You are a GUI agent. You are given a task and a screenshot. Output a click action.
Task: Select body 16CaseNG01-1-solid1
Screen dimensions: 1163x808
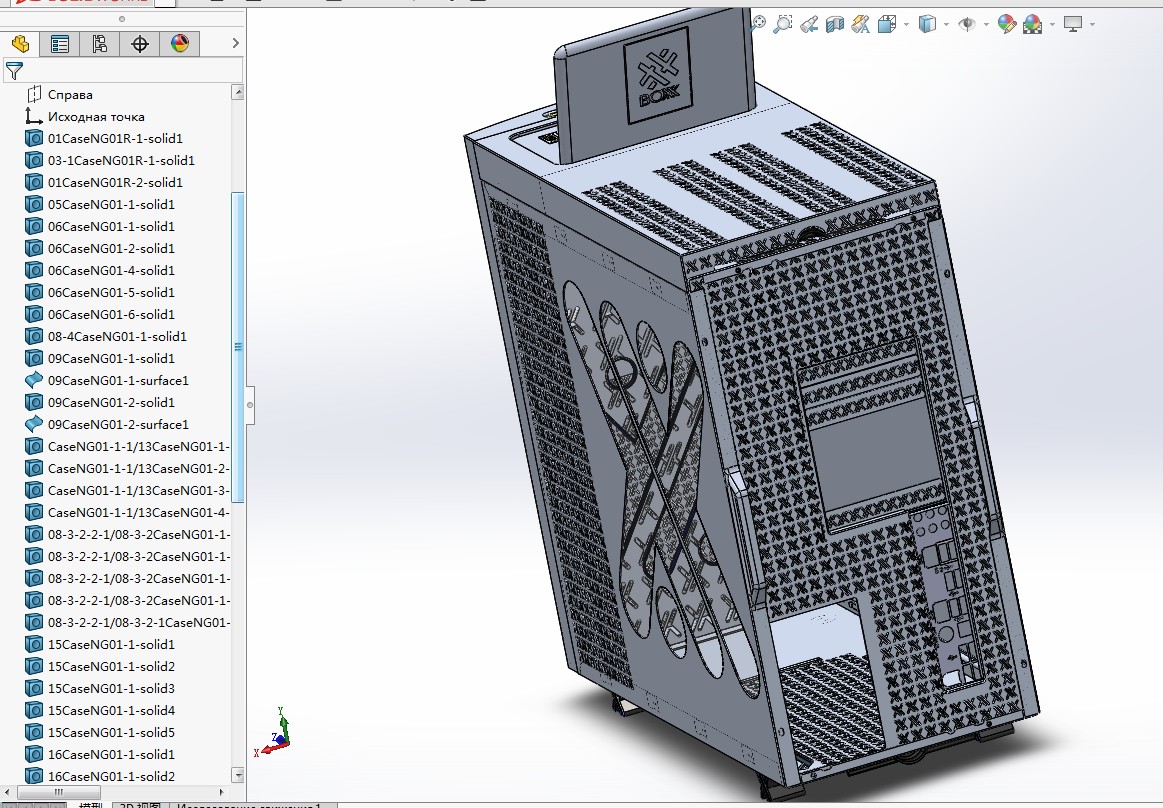click(111, 754)
